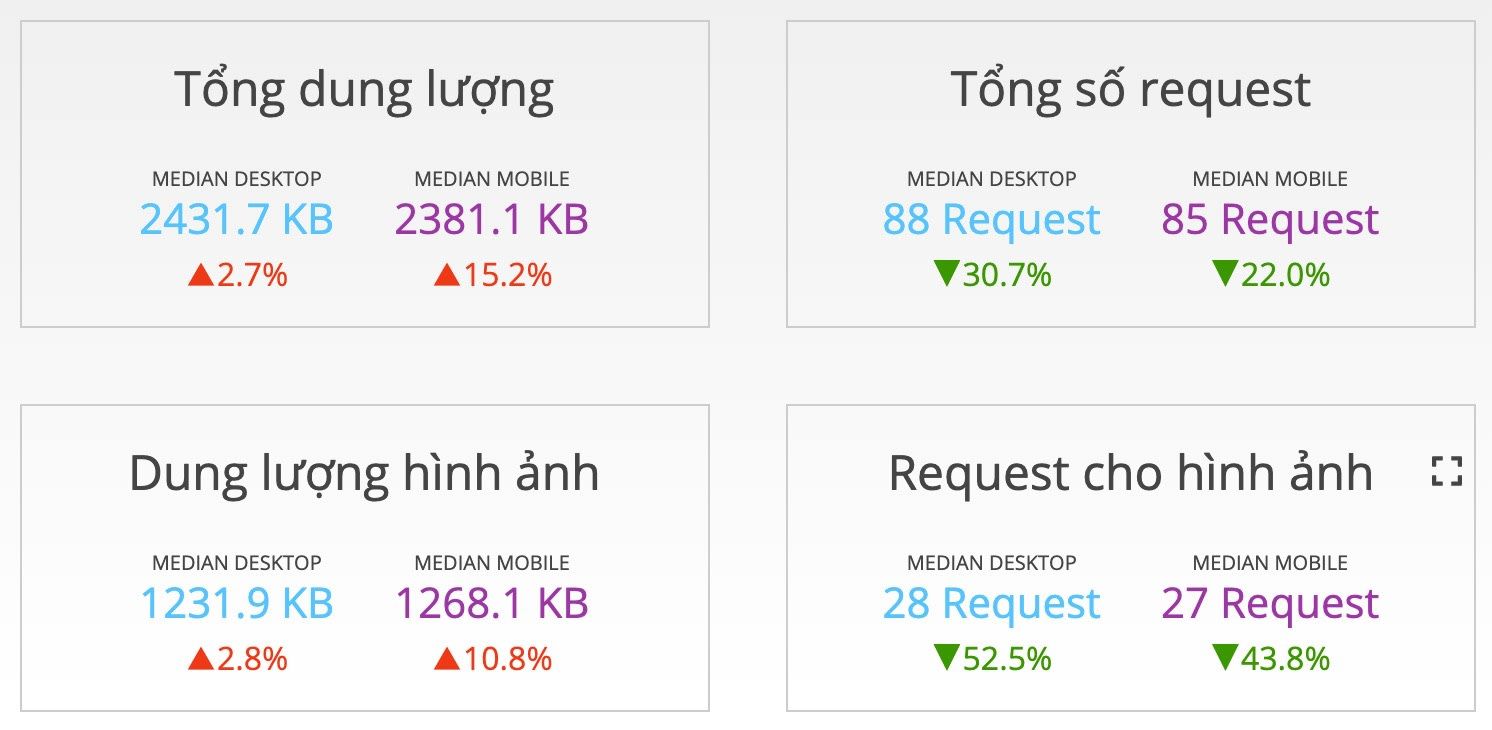Image resolution: width=1492 pixels, height=730 pixels.
Task: Expand Request cho hình ảnh card fullscreen
Action: (x=1446, y=471)
